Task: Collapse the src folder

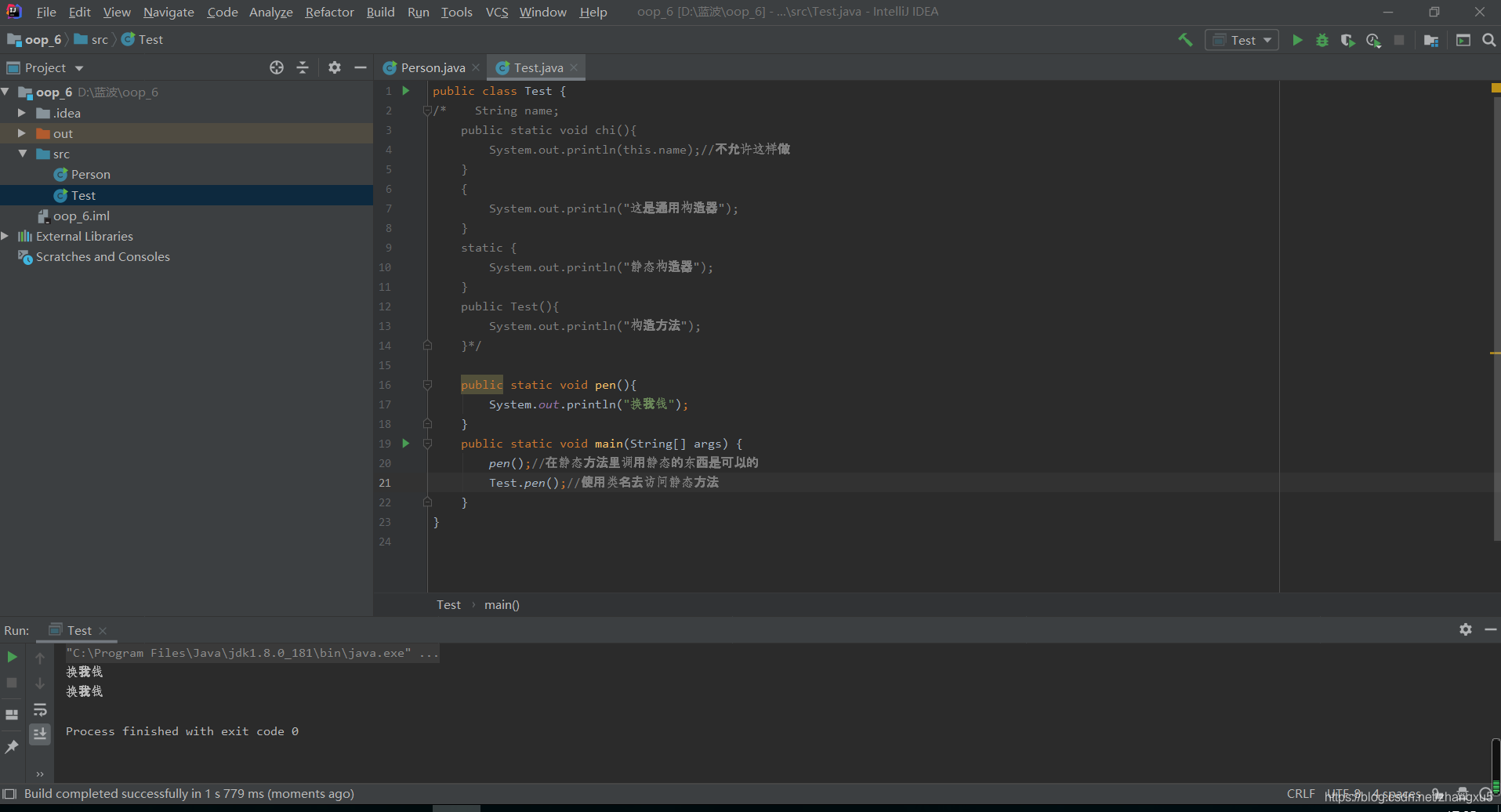Action: [22, 154]
